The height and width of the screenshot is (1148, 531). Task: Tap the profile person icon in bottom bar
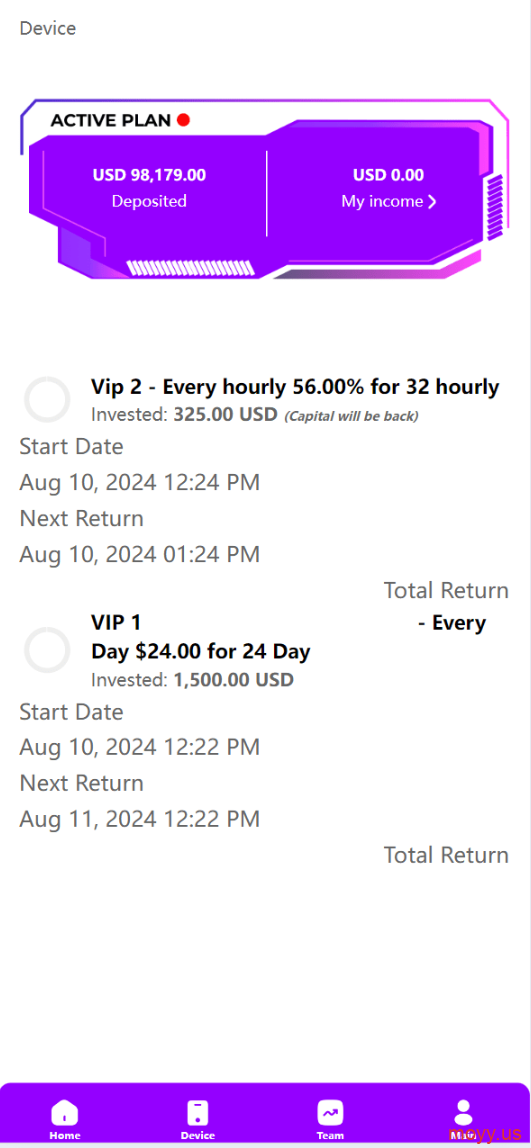464,1112
